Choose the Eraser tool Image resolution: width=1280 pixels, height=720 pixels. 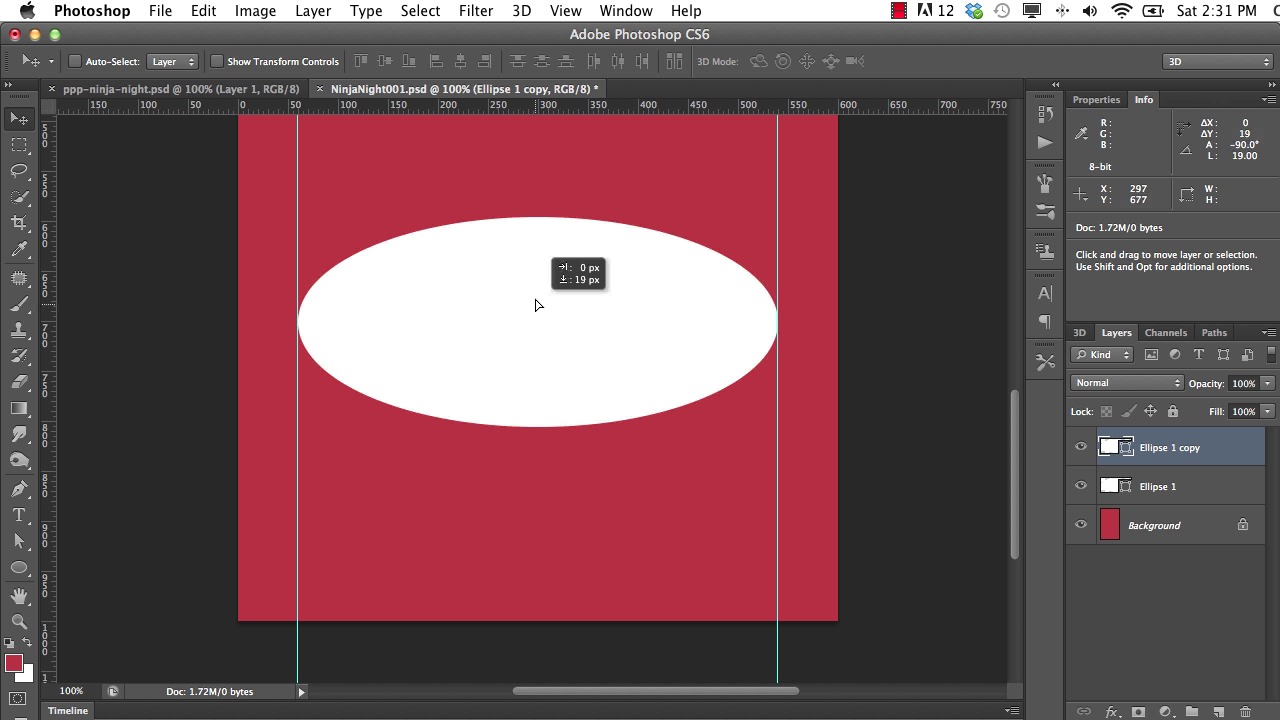click(19, 382)
